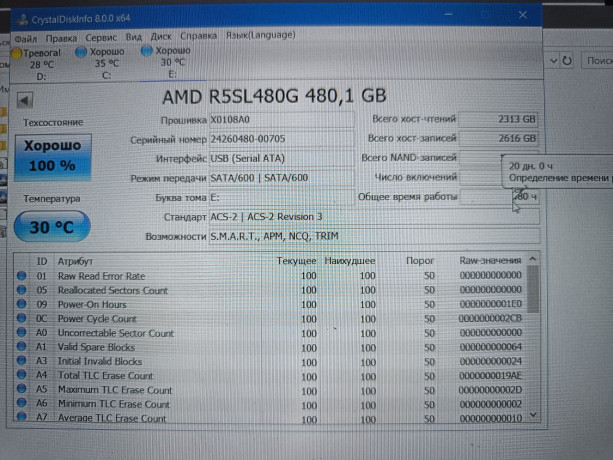Click the status dot of Reallocated Sectors Count
The width and height of the screenshot is (613, 460).
[x=22, y=290]
